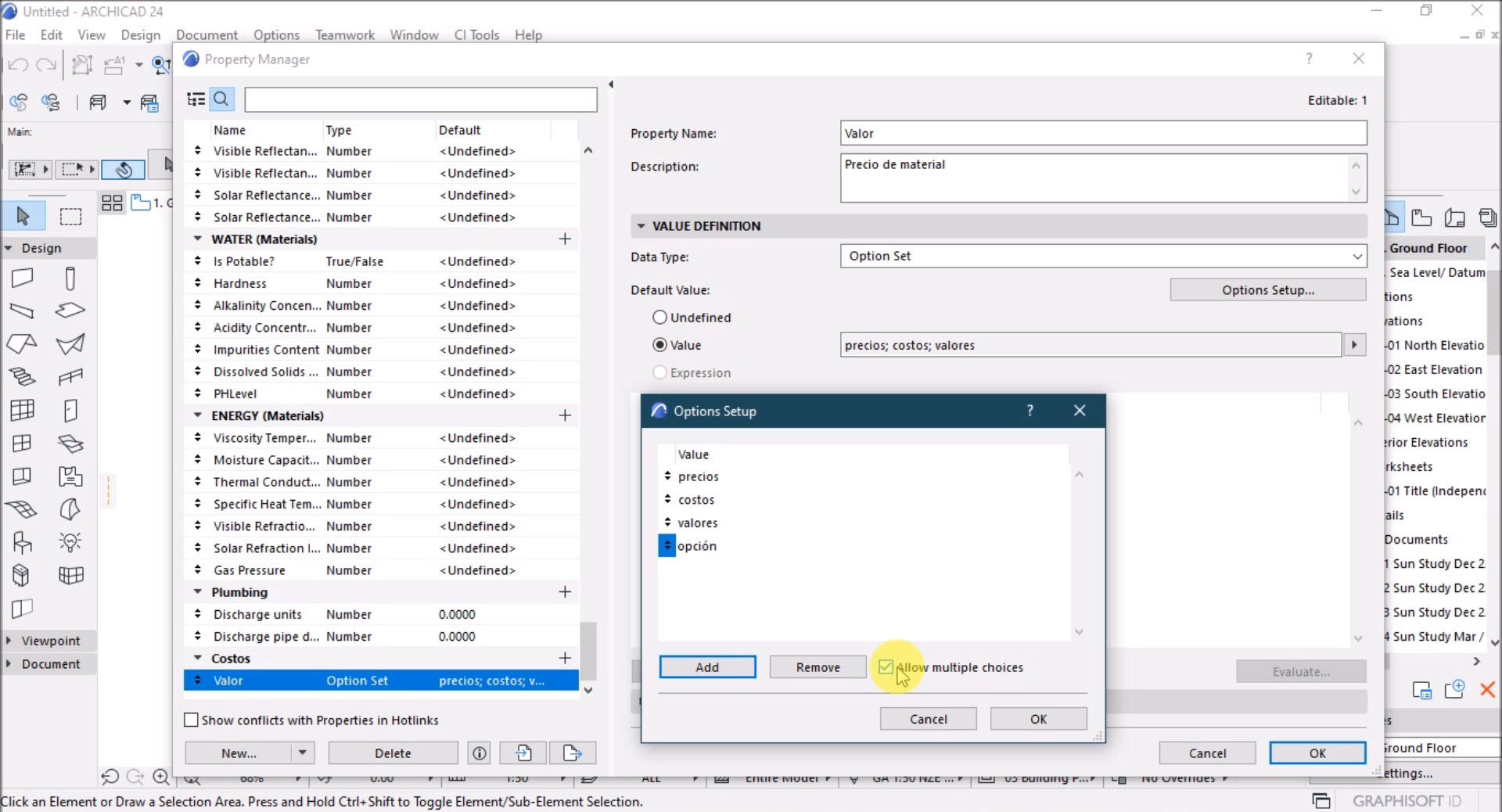The image size is (1502, 812).
Task: Click the plus icon beside Costos group
Action: (565, 659)
